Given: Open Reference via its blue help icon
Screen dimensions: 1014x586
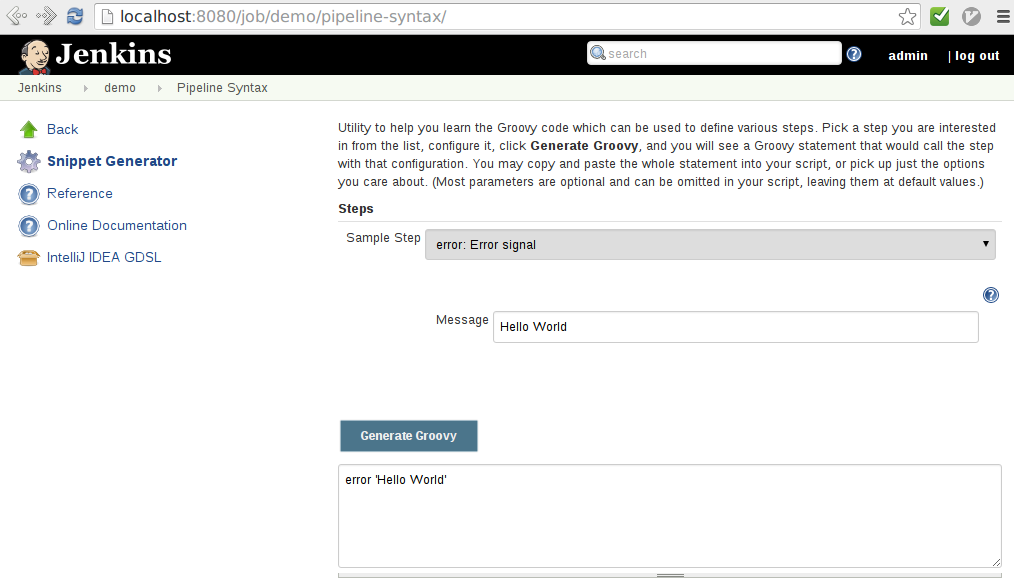Looking at the screenshot, I should [x=29, y=193].
